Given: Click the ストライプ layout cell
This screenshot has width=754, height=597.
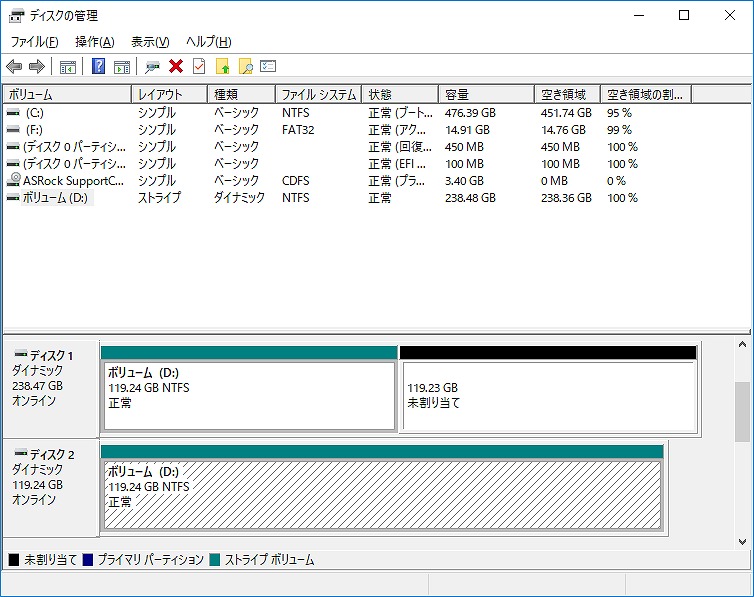Looking at the screenshot, I should 160,198.
